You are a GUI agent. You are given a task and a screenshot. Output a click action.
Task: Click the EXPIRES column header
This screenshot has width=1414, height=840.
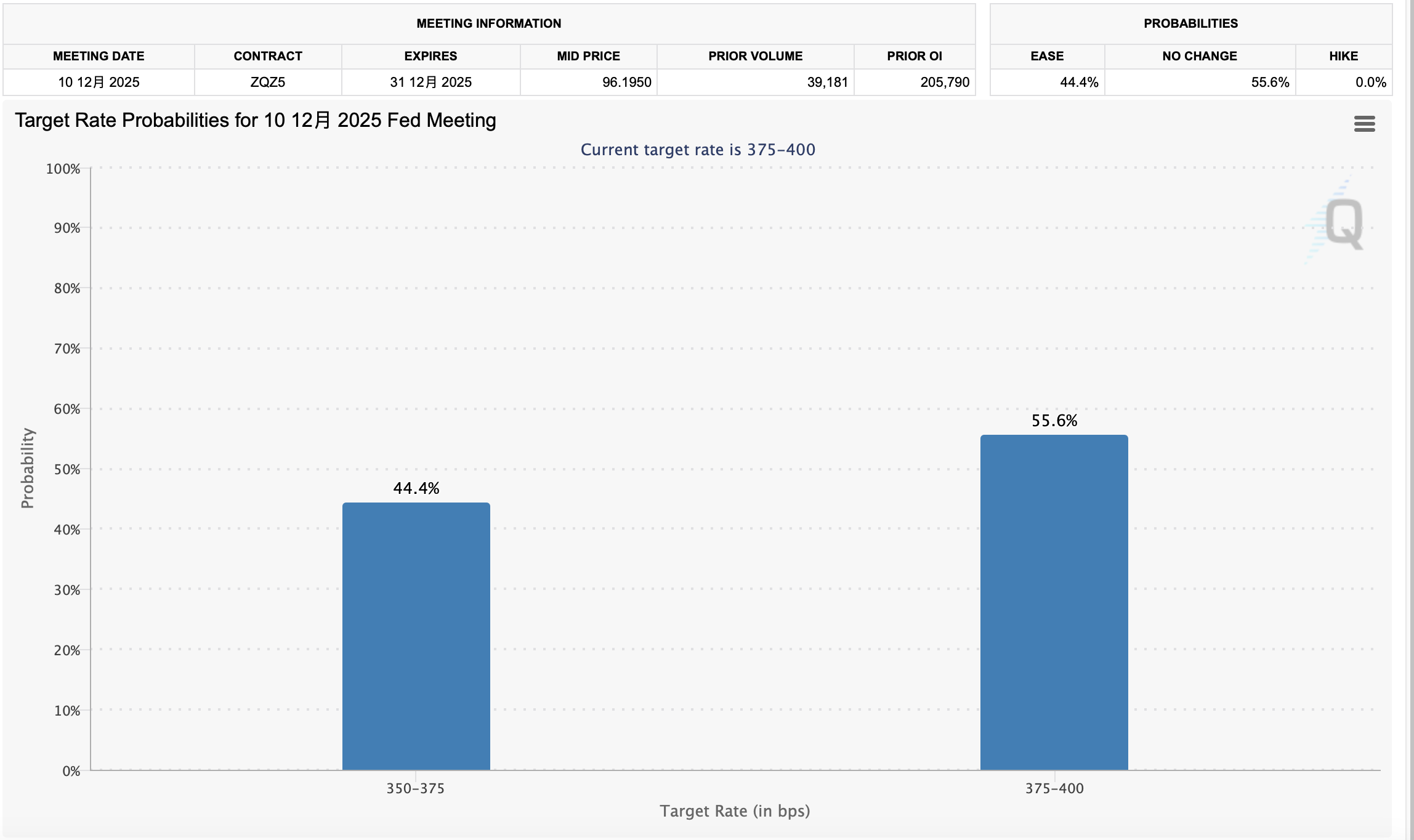430,56
